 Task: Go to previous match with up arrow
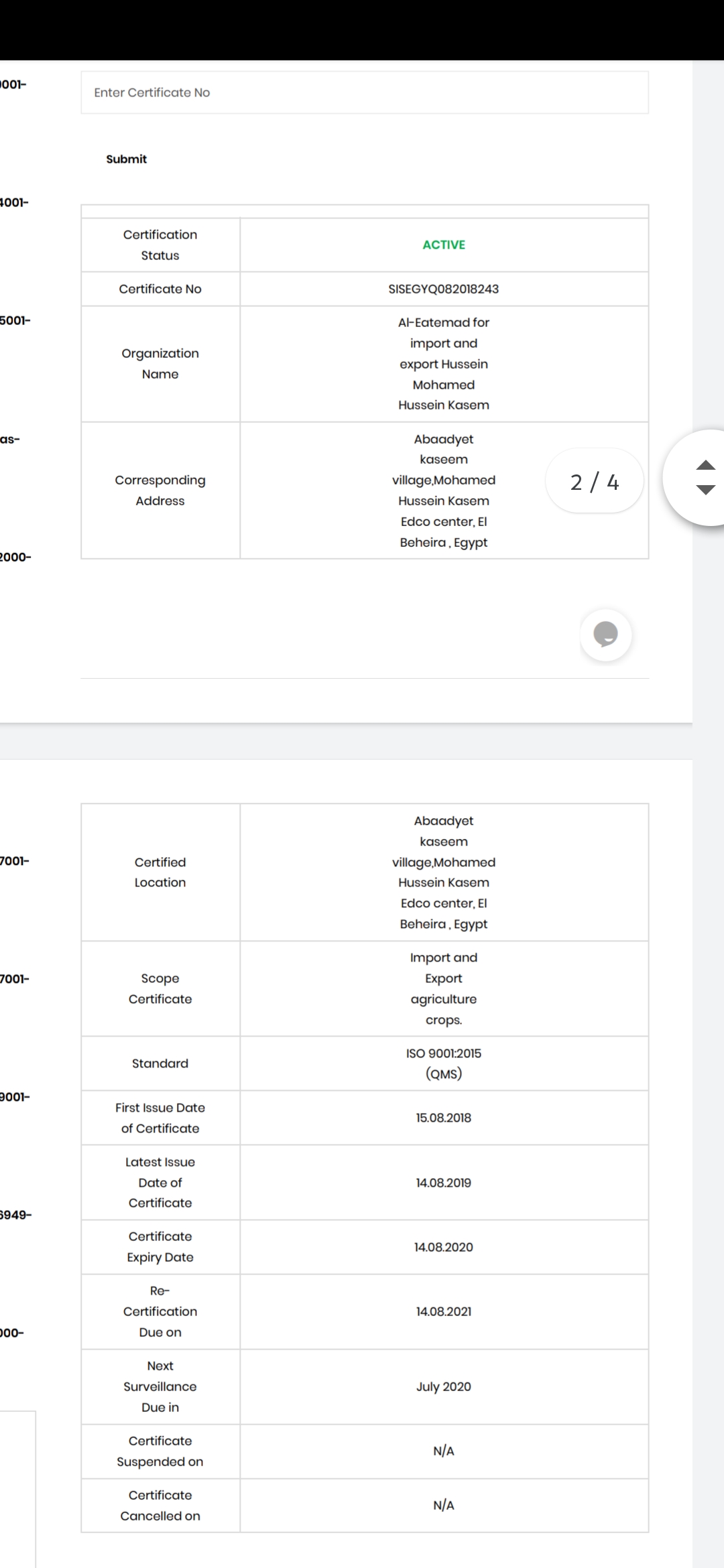coord(705,465)
